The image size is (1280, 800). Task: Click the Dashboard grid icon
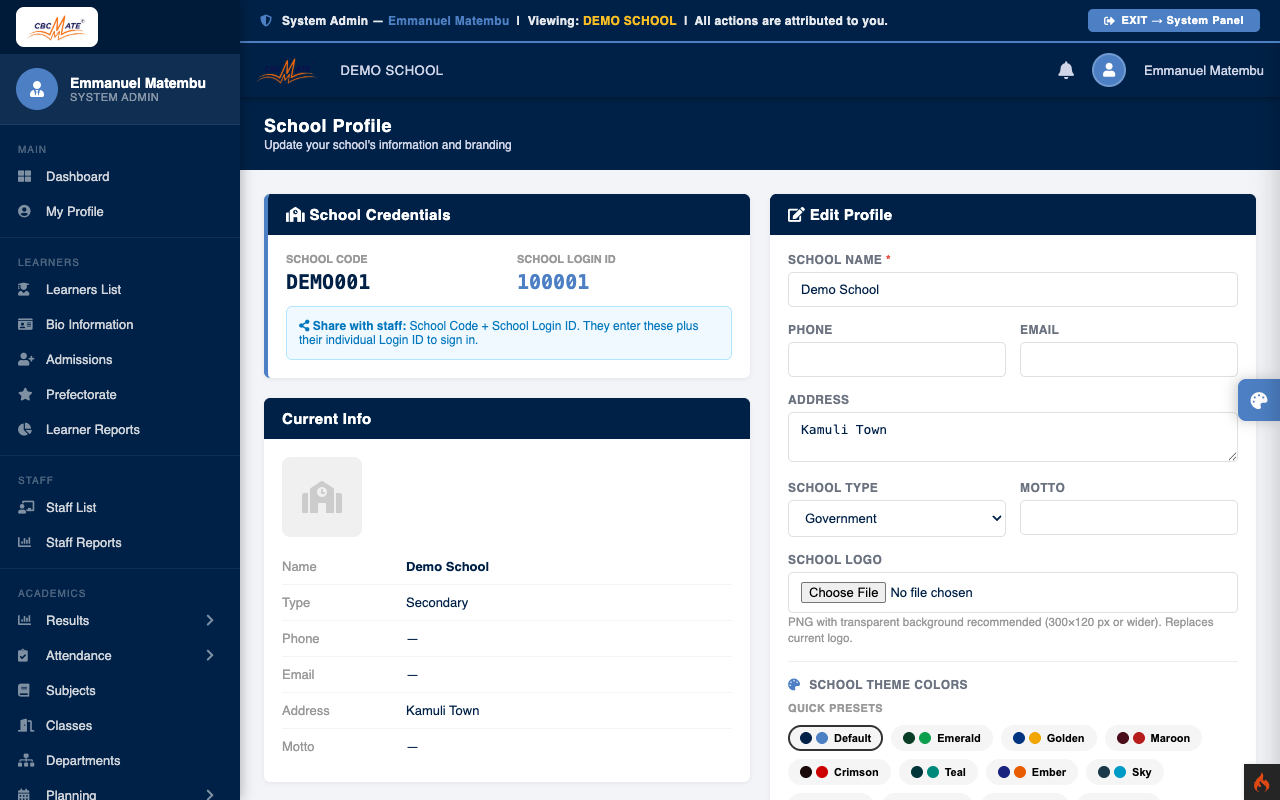(25, 176)
